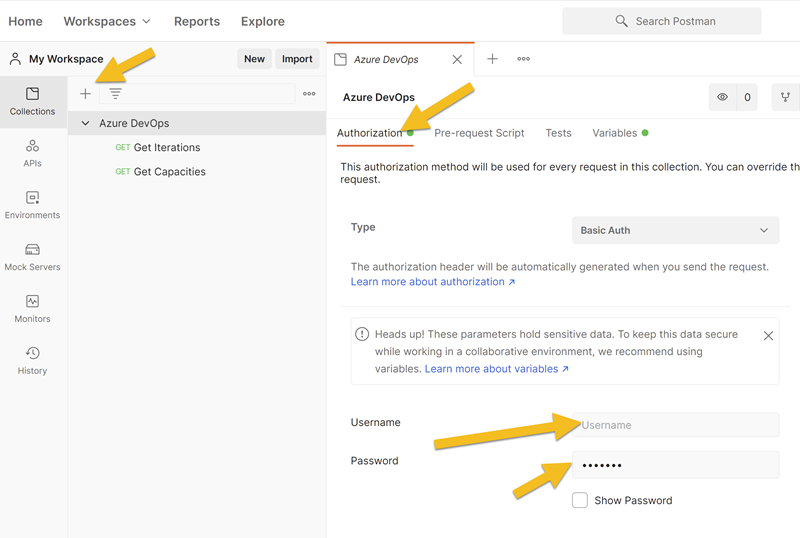800x538 pixels.
Task: Open the Mock Servers sidebar panel
Action: (x=32, y=257)
